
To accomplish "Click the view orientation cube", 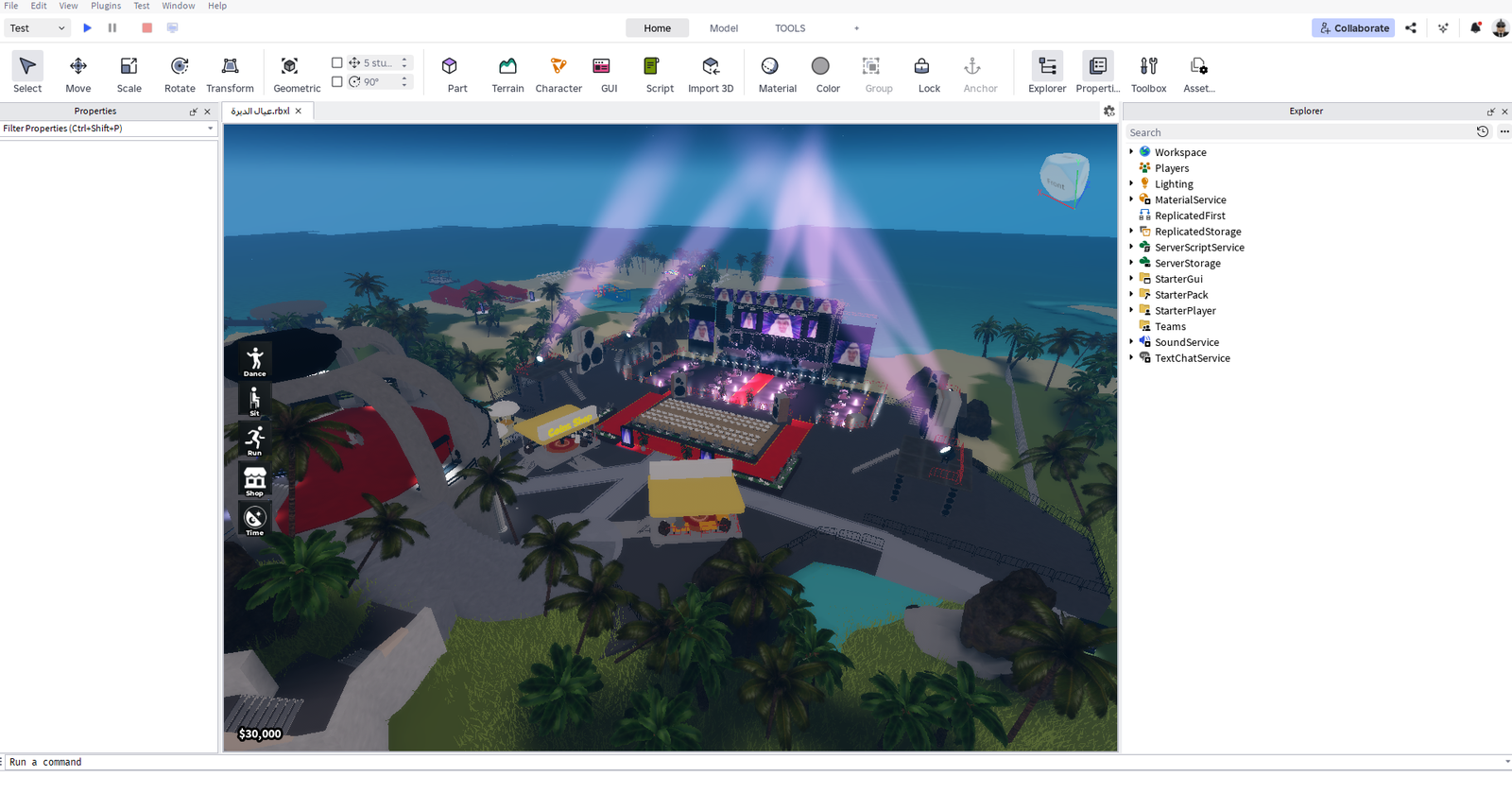I will (x=1064, y=180).
